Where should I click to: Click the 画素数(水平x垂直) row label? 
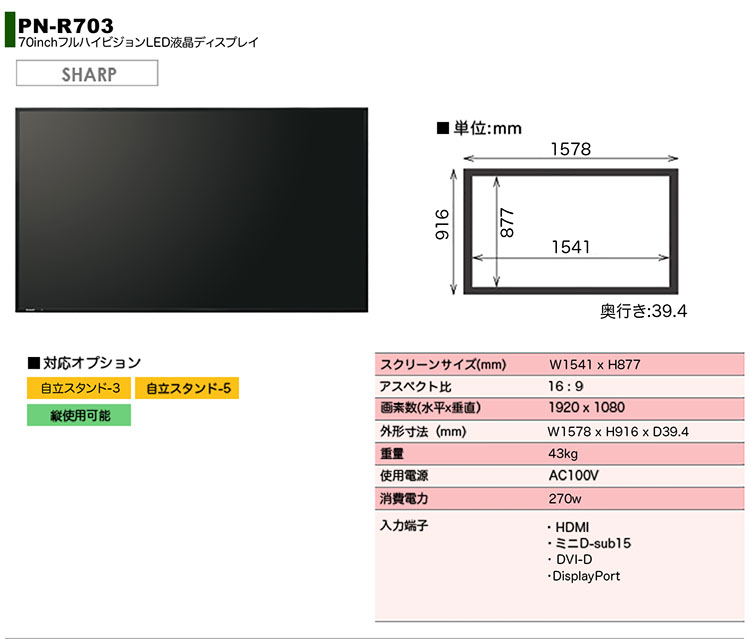click(x=430, y=408)
